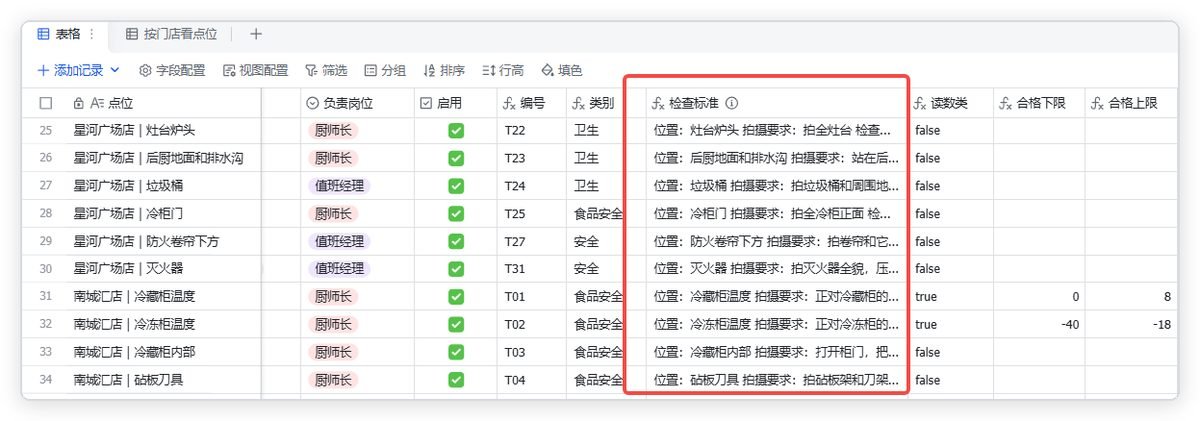Screen dimensions: 1200x421
Task: Click the 合格下限 column header
Action: tap(1039, 102)
